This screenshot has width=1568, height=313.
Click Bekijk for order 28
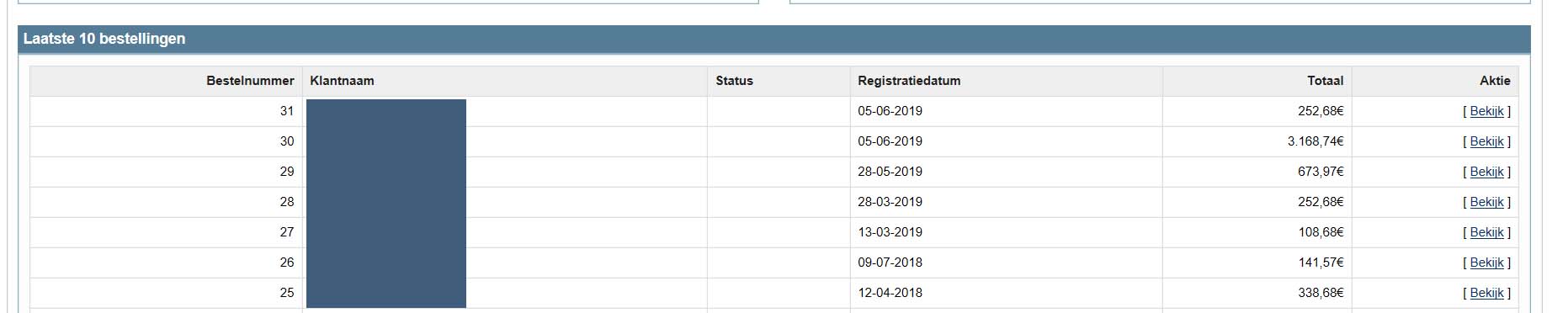click(x=1486, y=202)
